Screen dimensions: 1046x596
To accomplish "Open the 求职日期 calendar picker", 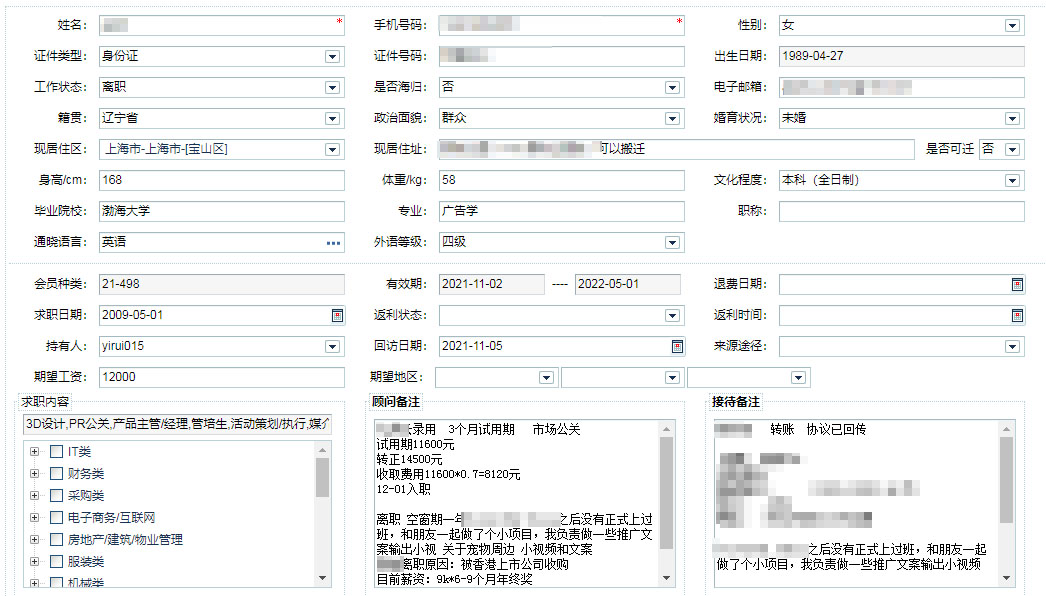I will [338, 315].
